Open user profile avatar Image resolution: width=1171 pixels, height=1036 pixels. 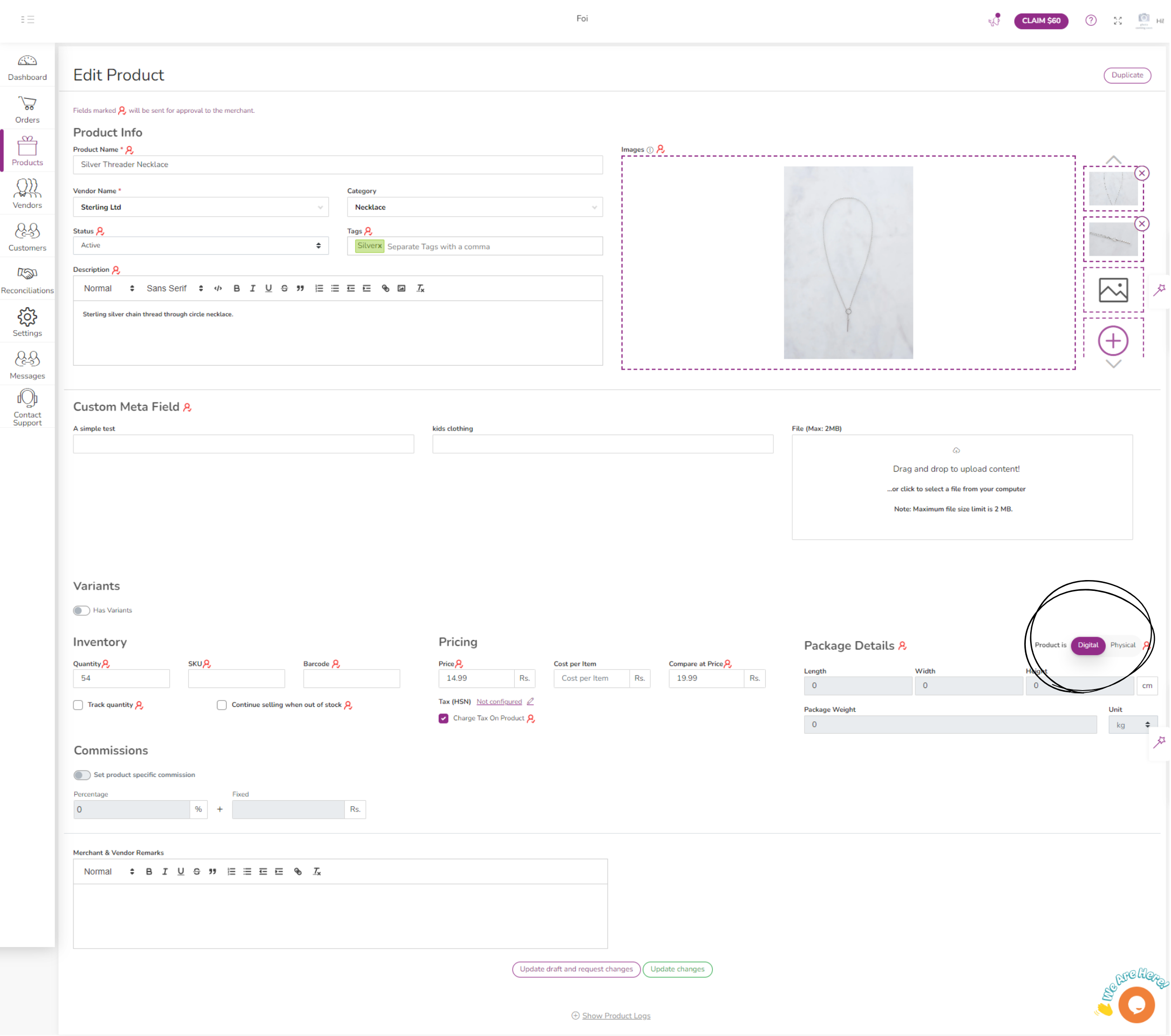click(x=1143, y=20)
